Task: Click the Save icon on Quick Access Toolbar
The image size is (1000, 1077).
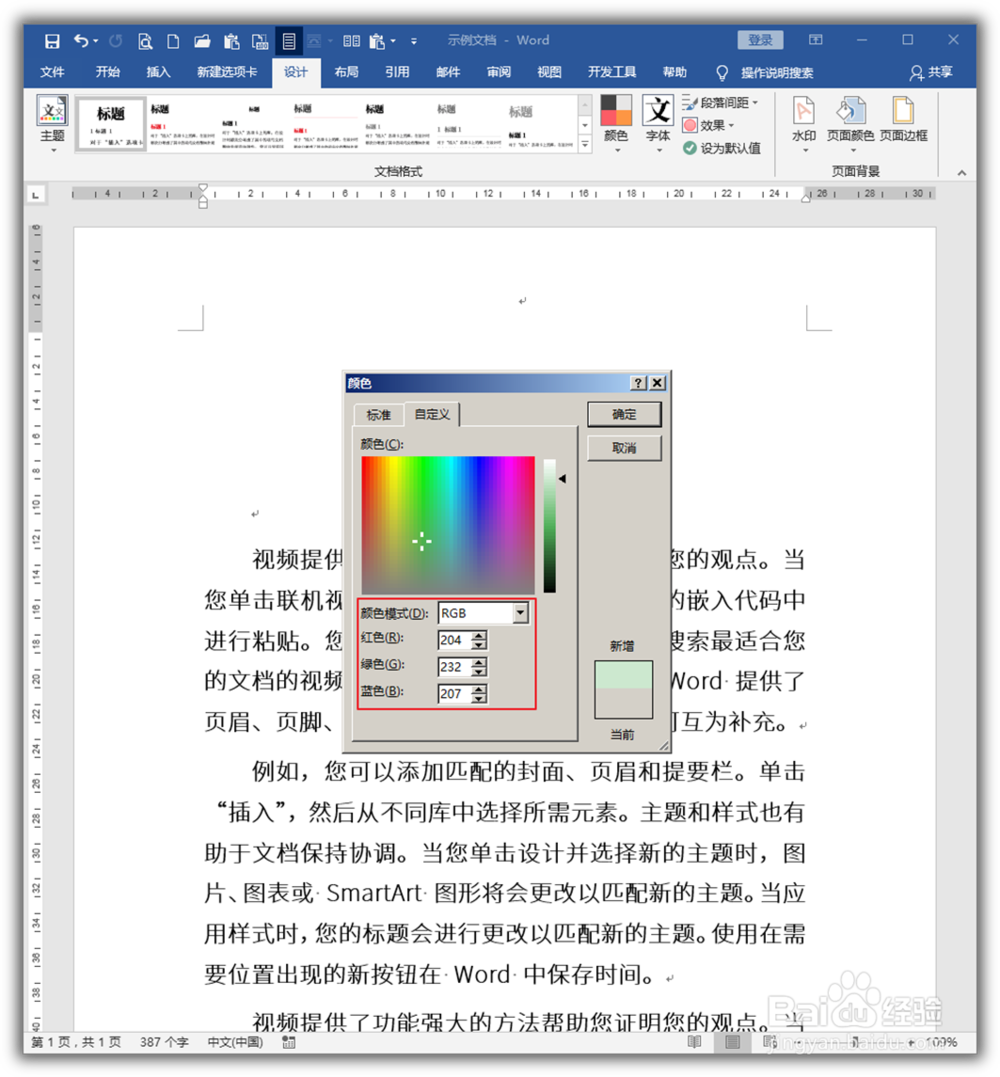Action: click(51, 40)
